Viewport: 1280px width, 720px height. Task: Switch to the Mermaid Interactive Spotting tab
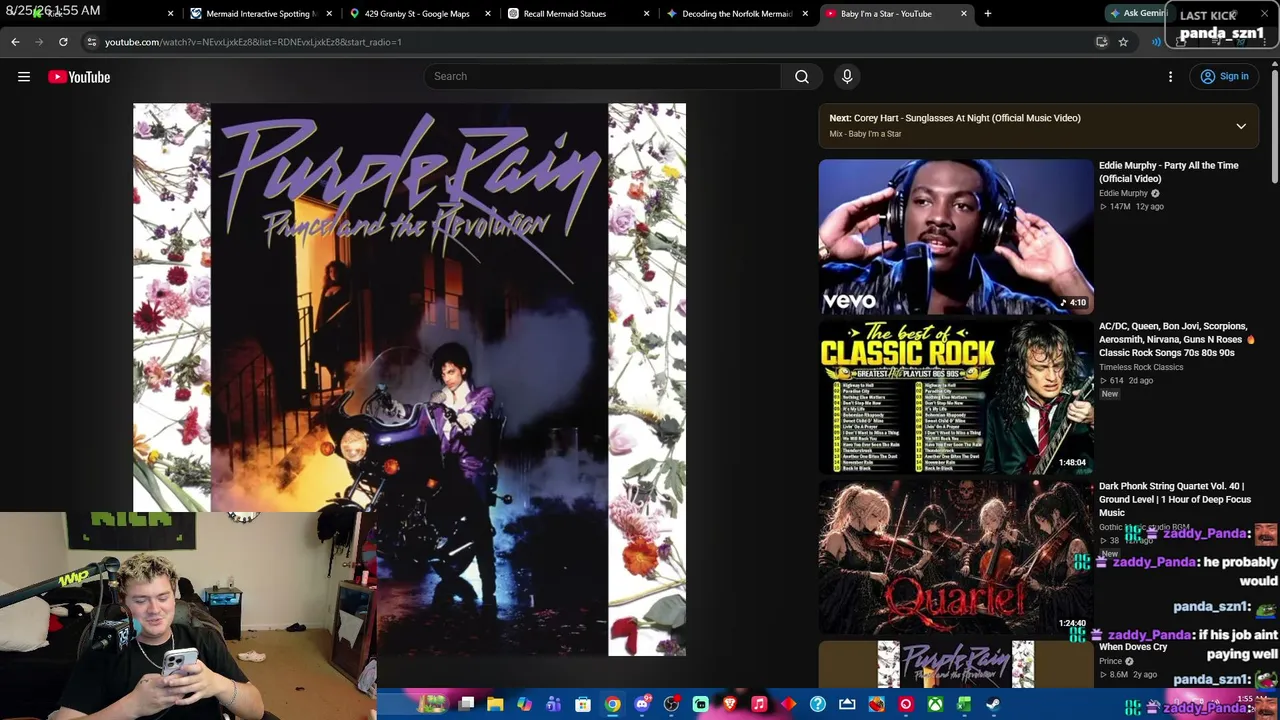coord(260,14)
